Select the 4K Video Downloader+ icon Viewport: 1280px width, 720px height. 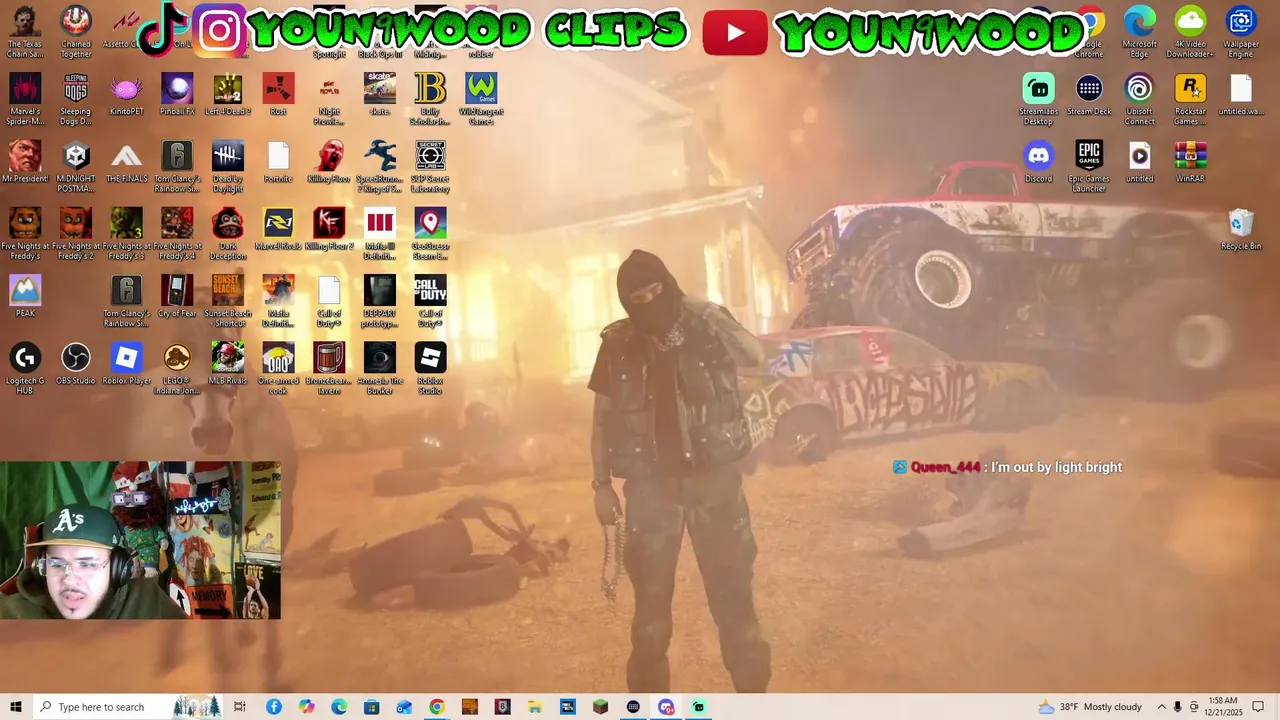coord(1190,31)
